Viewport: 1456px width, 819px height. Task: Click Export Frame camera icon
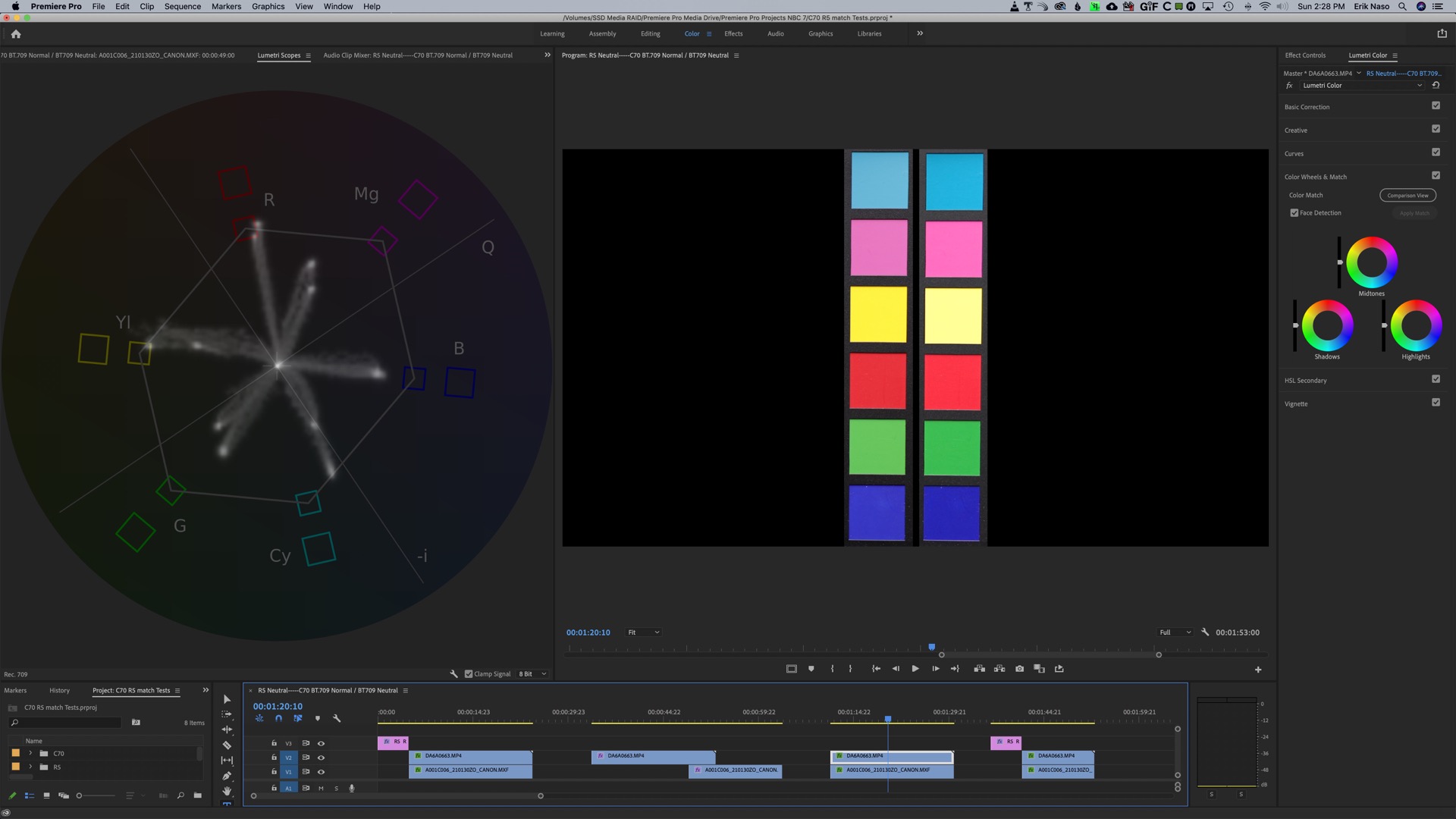click(1019, 669)
